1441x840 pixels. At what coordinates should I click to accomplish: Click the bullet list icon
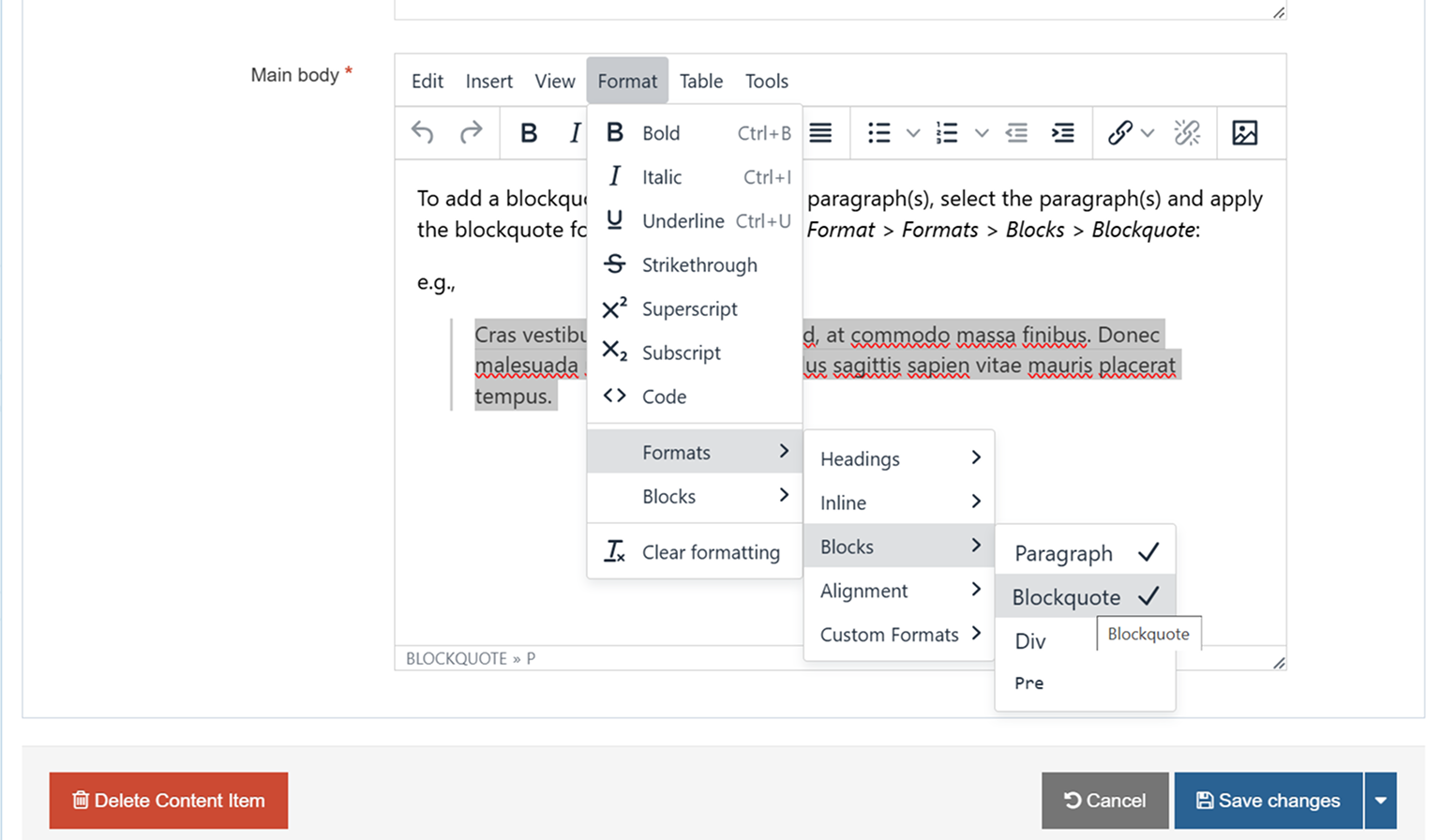[x=878, y=133]
